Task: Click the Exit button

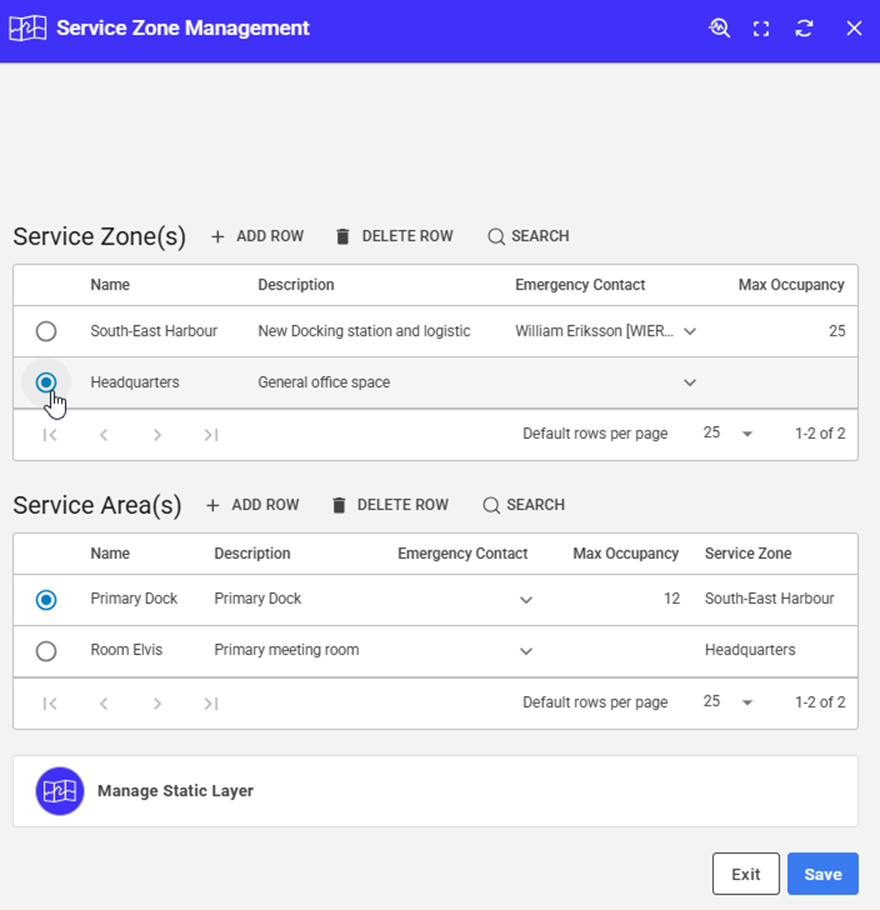Action: [x=745, y=874]
